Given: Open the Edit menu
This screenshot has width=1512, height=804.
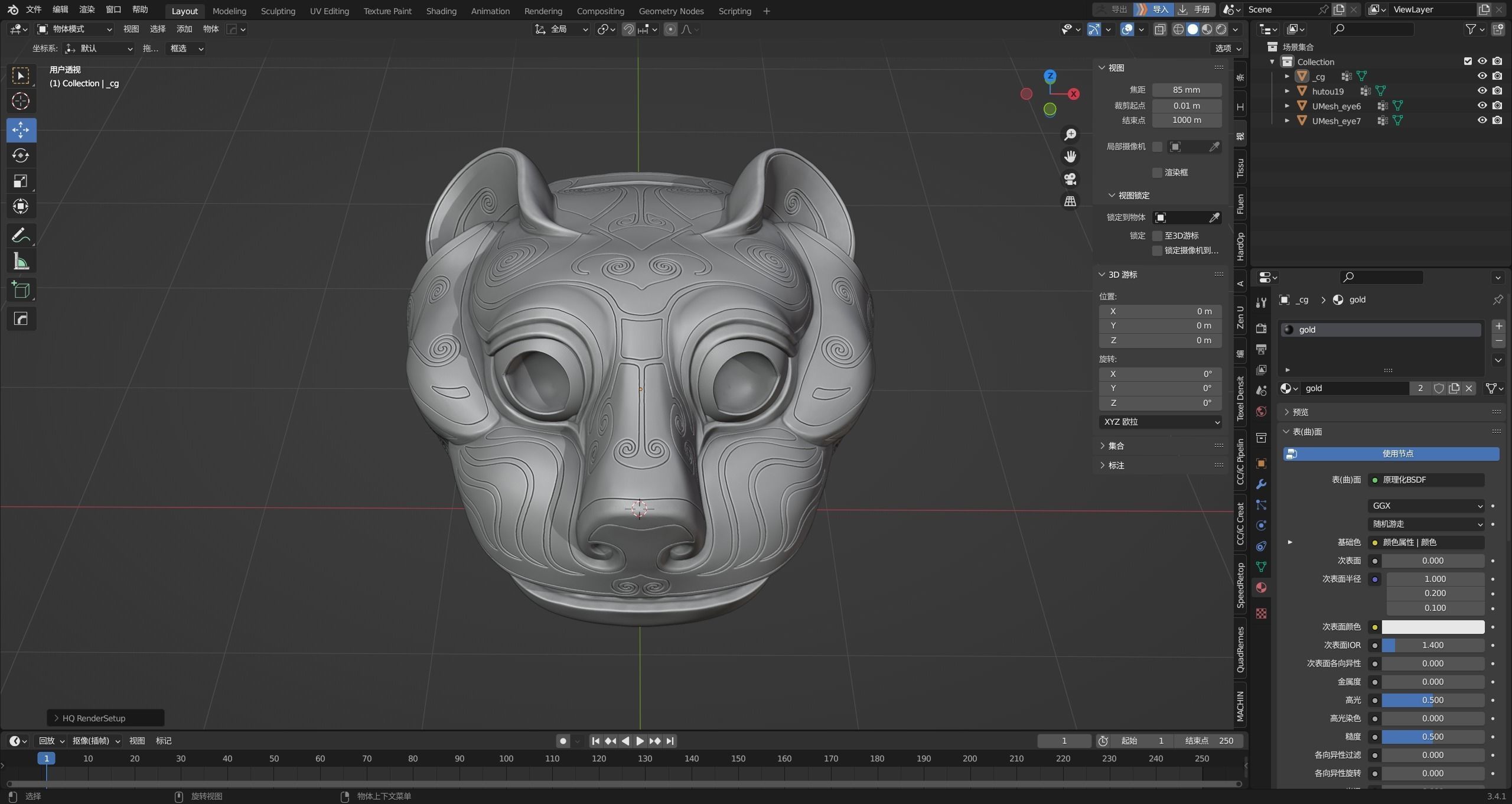Looking at the screenshot, I should [60, 9].
